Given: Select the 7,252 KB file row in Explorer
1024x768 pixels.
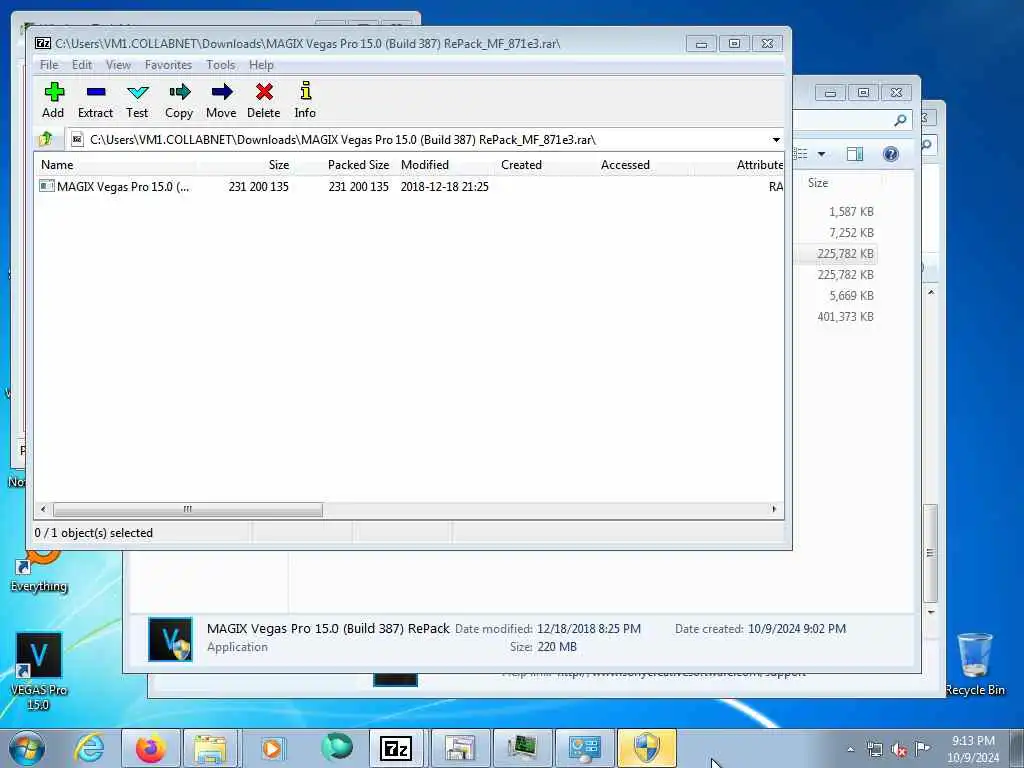Looking at the screenshot, I should click(851, 232).
